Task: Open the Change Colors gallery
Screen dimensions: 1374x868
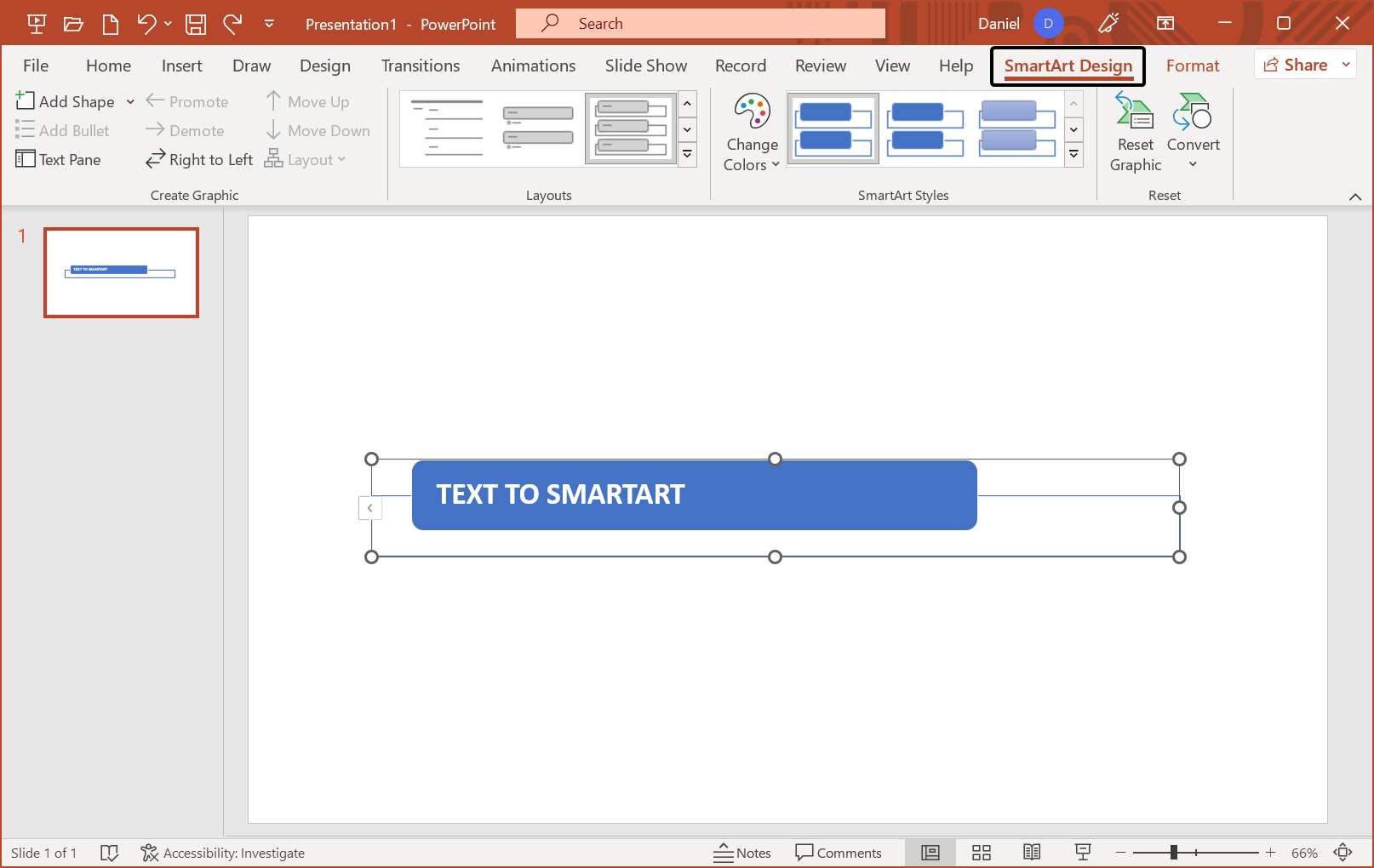Action: pos(751,130)
